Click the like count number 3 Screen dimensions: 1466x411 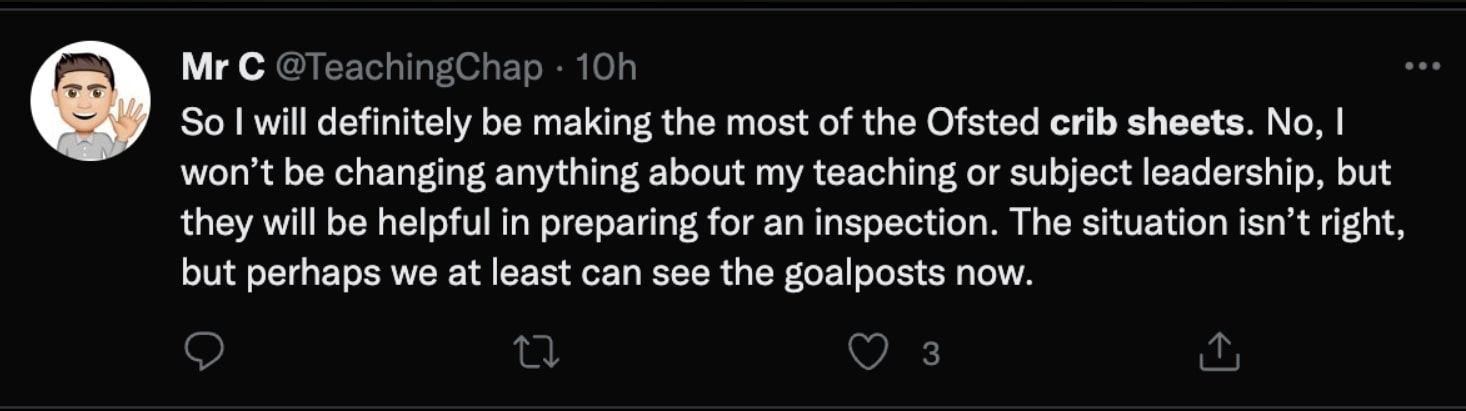930,352
